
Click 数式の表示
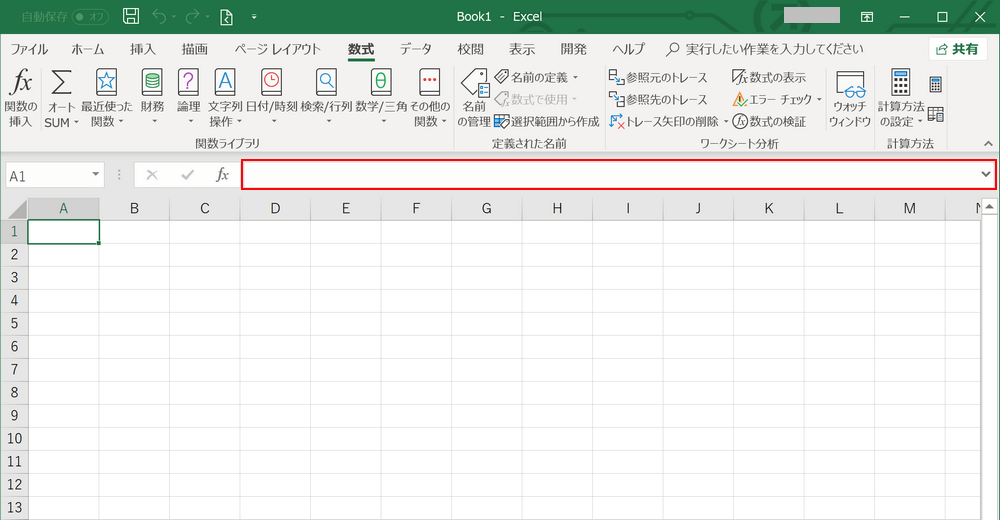coord(769,77)
